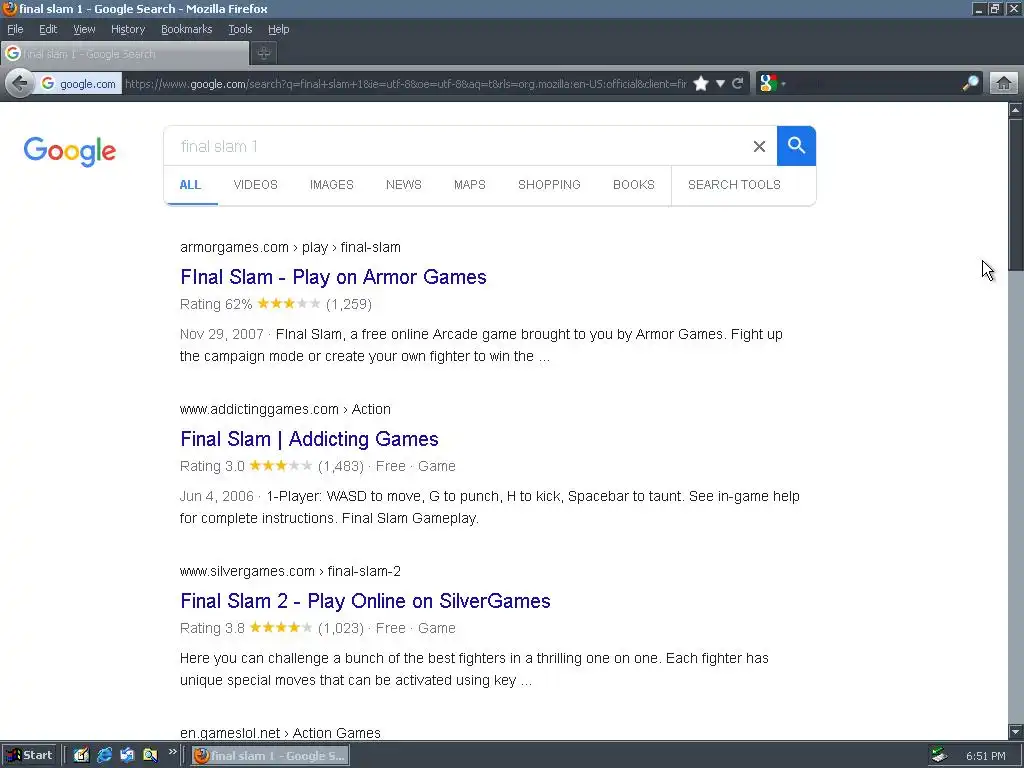Image resolution: width=1024 pixels, height=768 pixels.
Task: Open the History menu
Action: coord(128,29)
